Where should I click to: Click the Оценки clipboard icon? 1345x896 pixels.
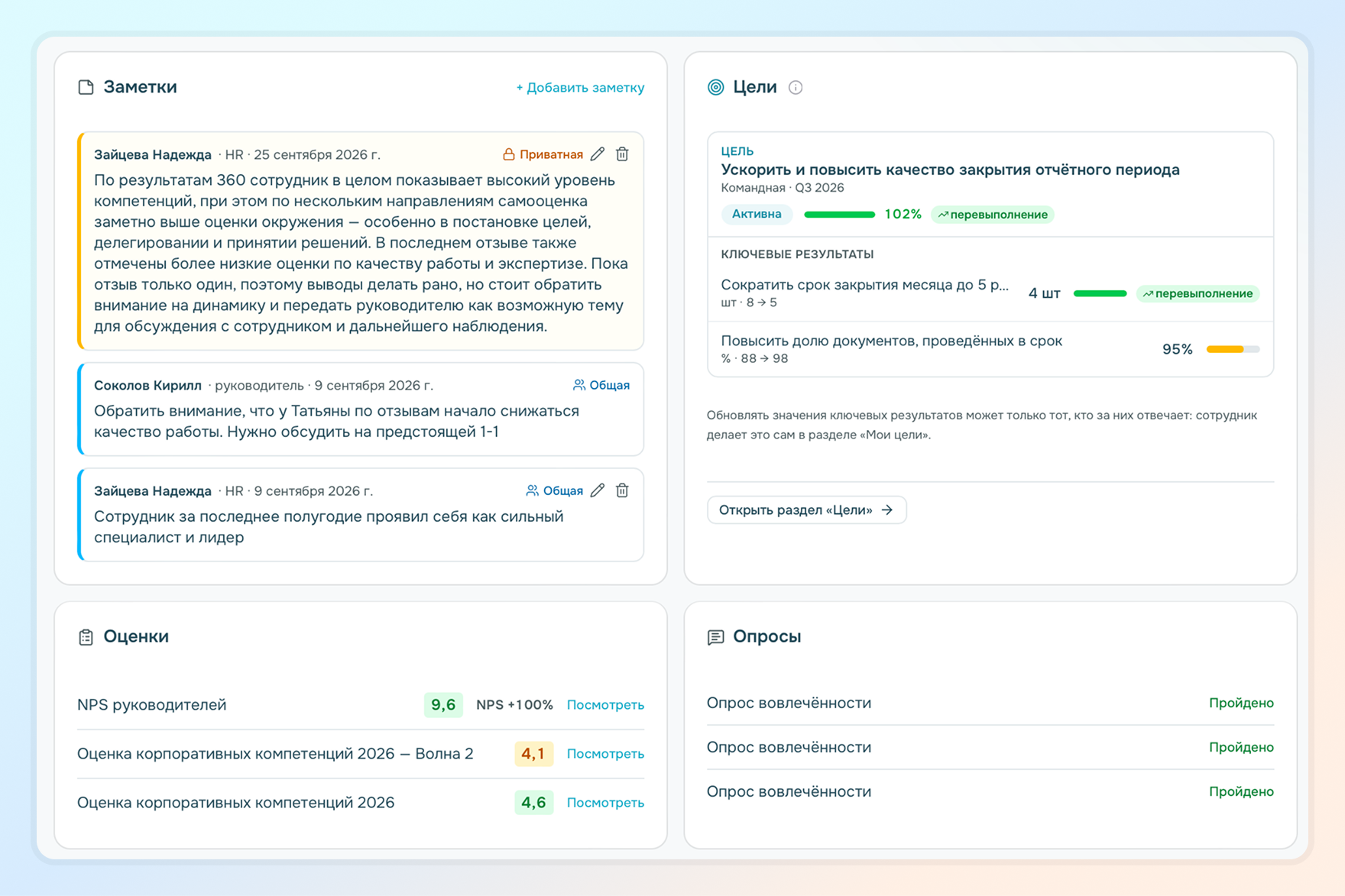[x=86, y=637]
